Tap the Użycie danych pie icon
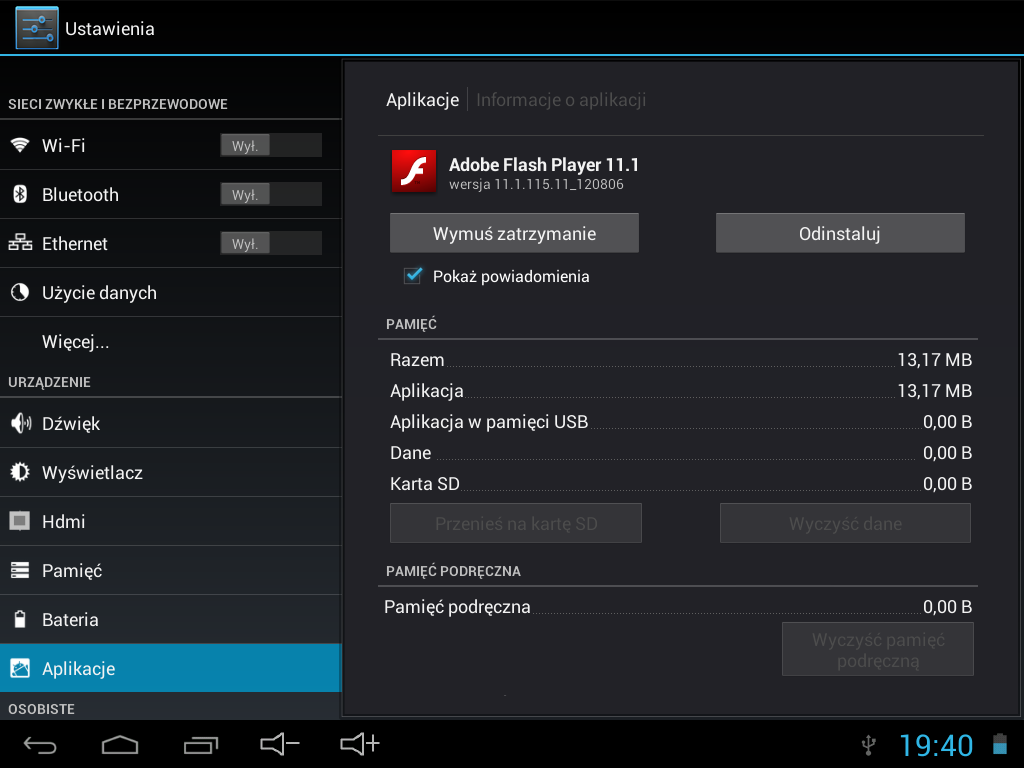This screenshot has width=1024, height=768. (20, 292)
